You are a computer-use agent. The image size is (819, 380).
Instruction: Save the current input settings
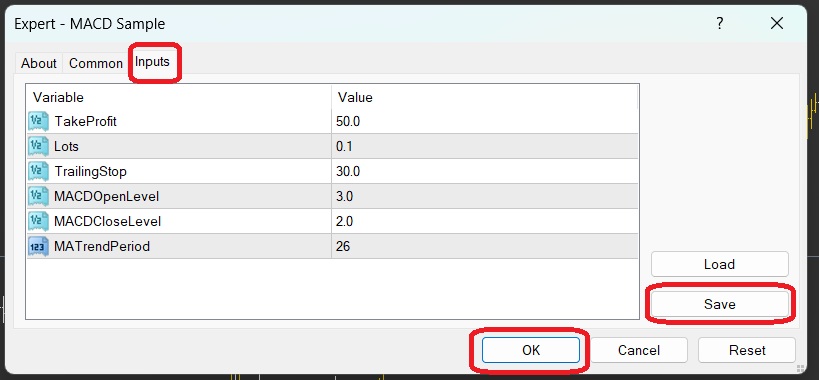tap(720, 304)
